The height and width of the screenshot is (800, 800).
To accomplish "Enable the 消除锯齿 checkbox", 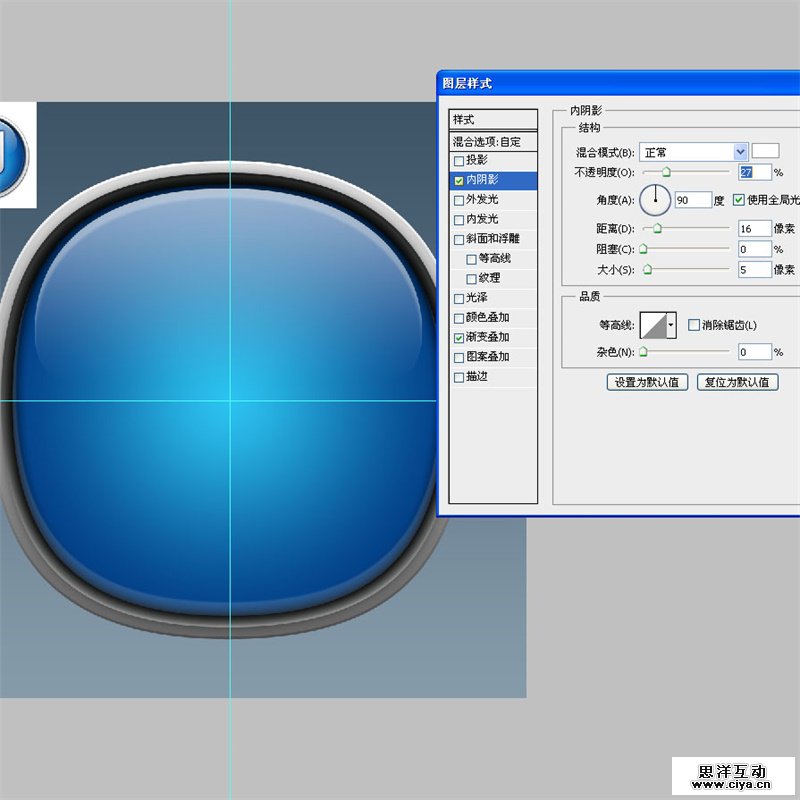I will click(x=695, y=325).
